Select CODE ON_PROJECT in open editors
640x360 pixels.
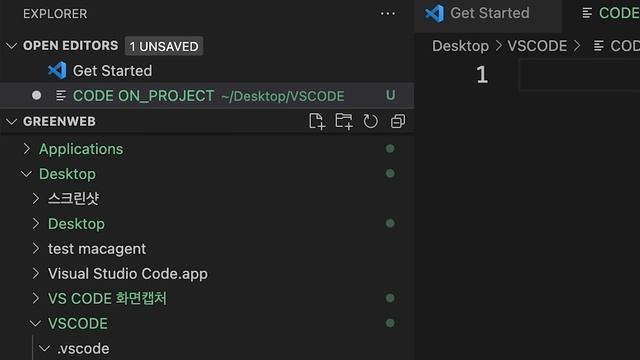[x=207, y=96]
